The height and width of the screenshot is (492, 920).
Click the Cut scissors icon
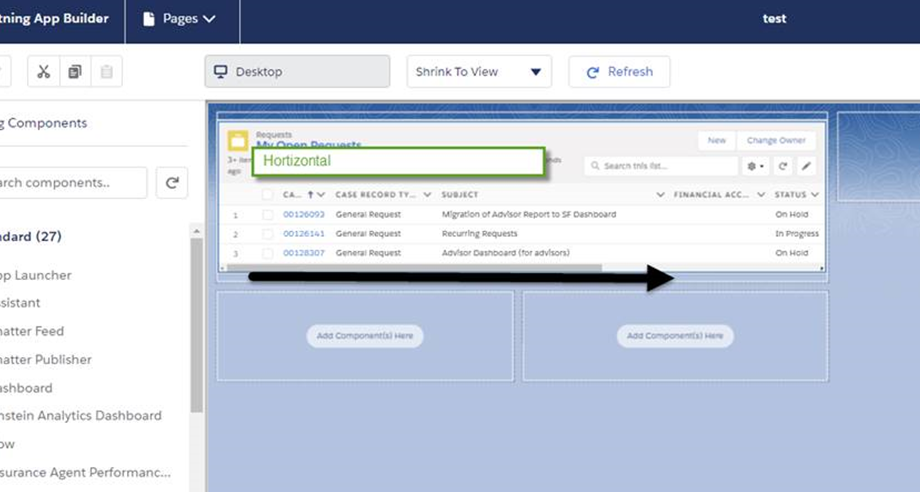pos(43,72)
